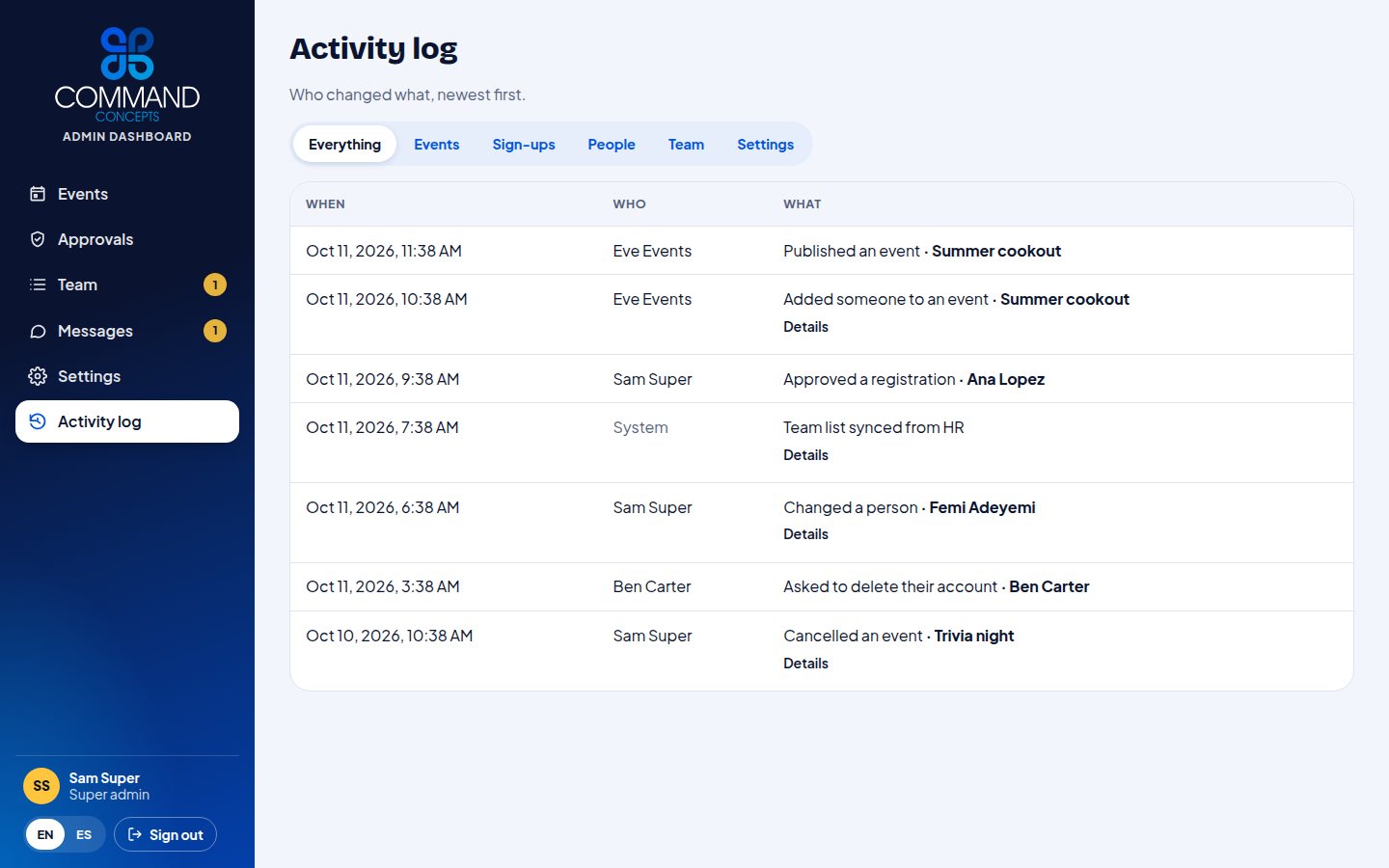Filter activity log by Settings tab
Image resolution: width=1389 pixels, height=868 pixels.
765,145
